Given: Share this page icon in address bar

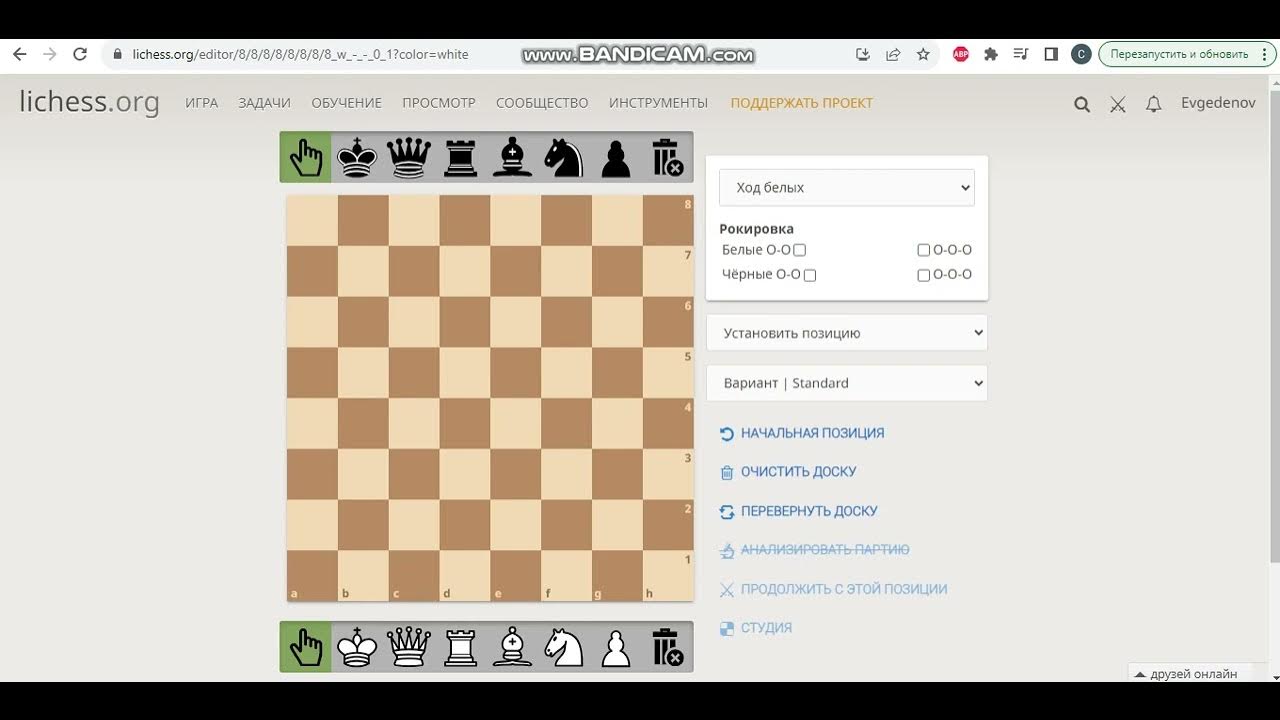Looking at the screenshot, I should [x=893, y=54].
